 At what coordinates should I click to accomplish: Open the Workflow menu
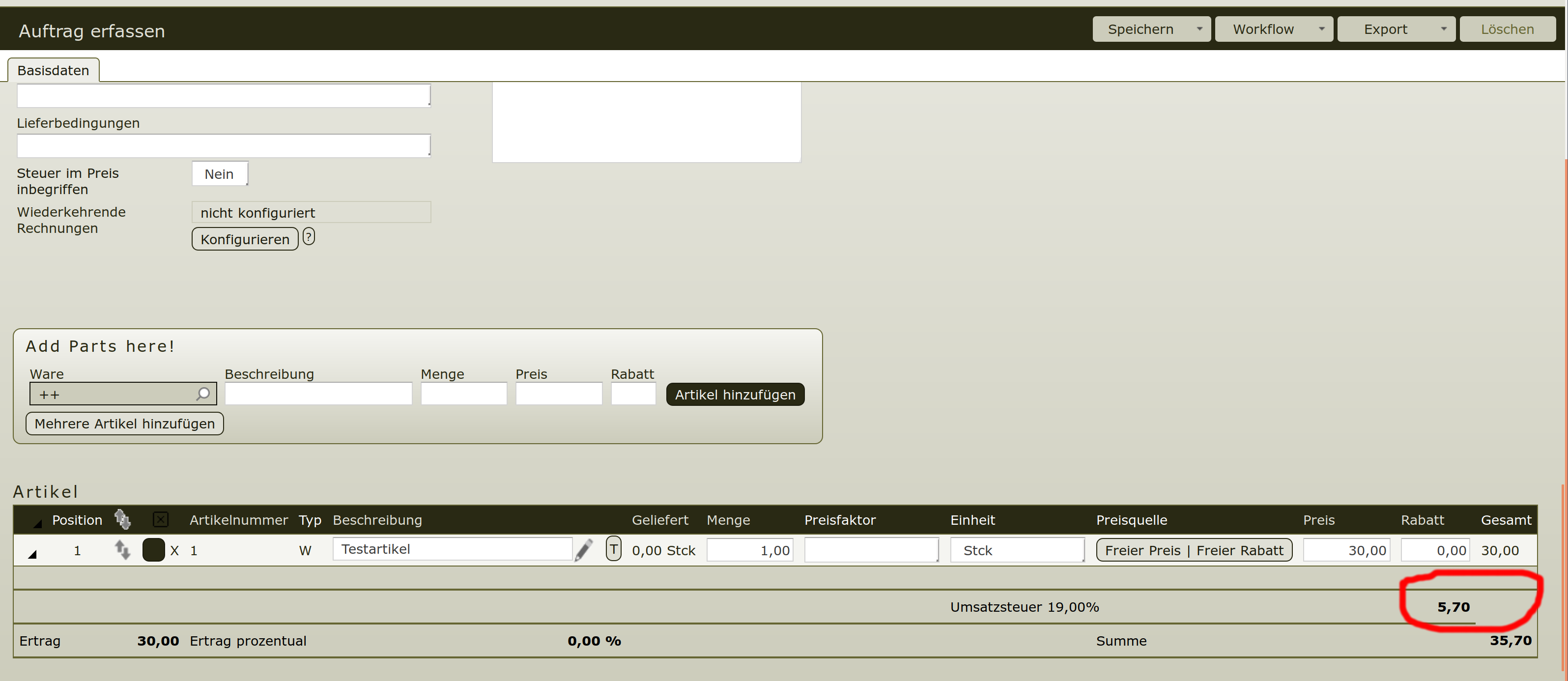click(x=1273, y=29)
